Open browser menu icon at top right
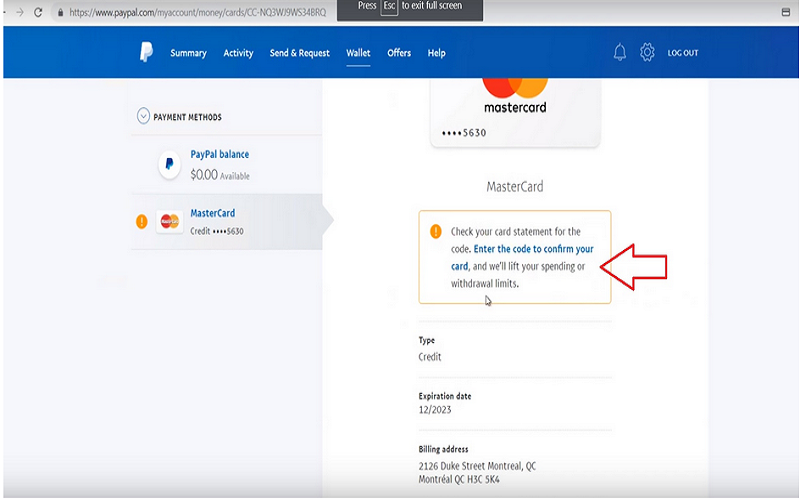This screenshot has height=500, width=800. click(786, 12)
